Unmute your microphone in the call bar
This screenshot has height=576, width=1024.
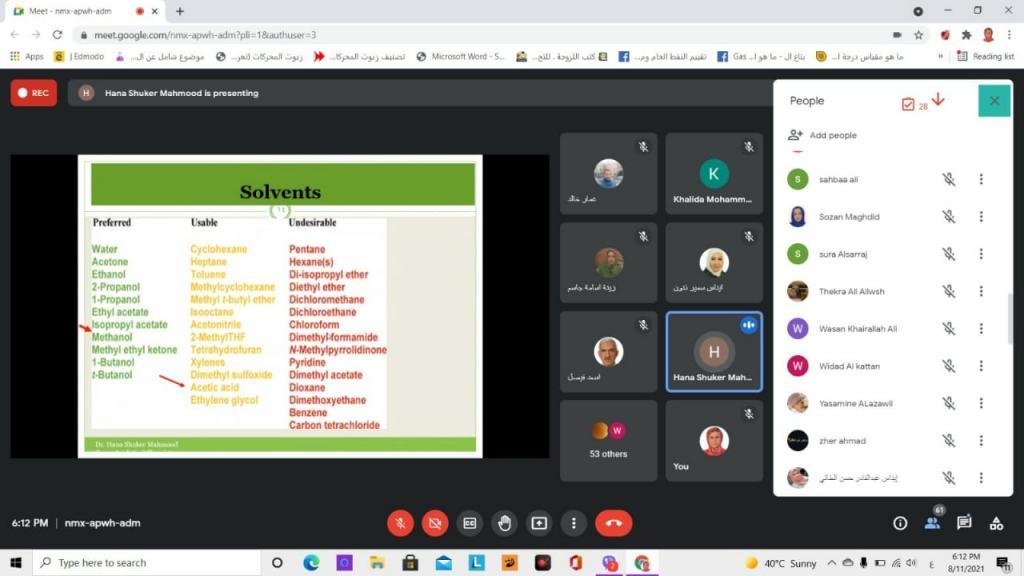[400, 523]
